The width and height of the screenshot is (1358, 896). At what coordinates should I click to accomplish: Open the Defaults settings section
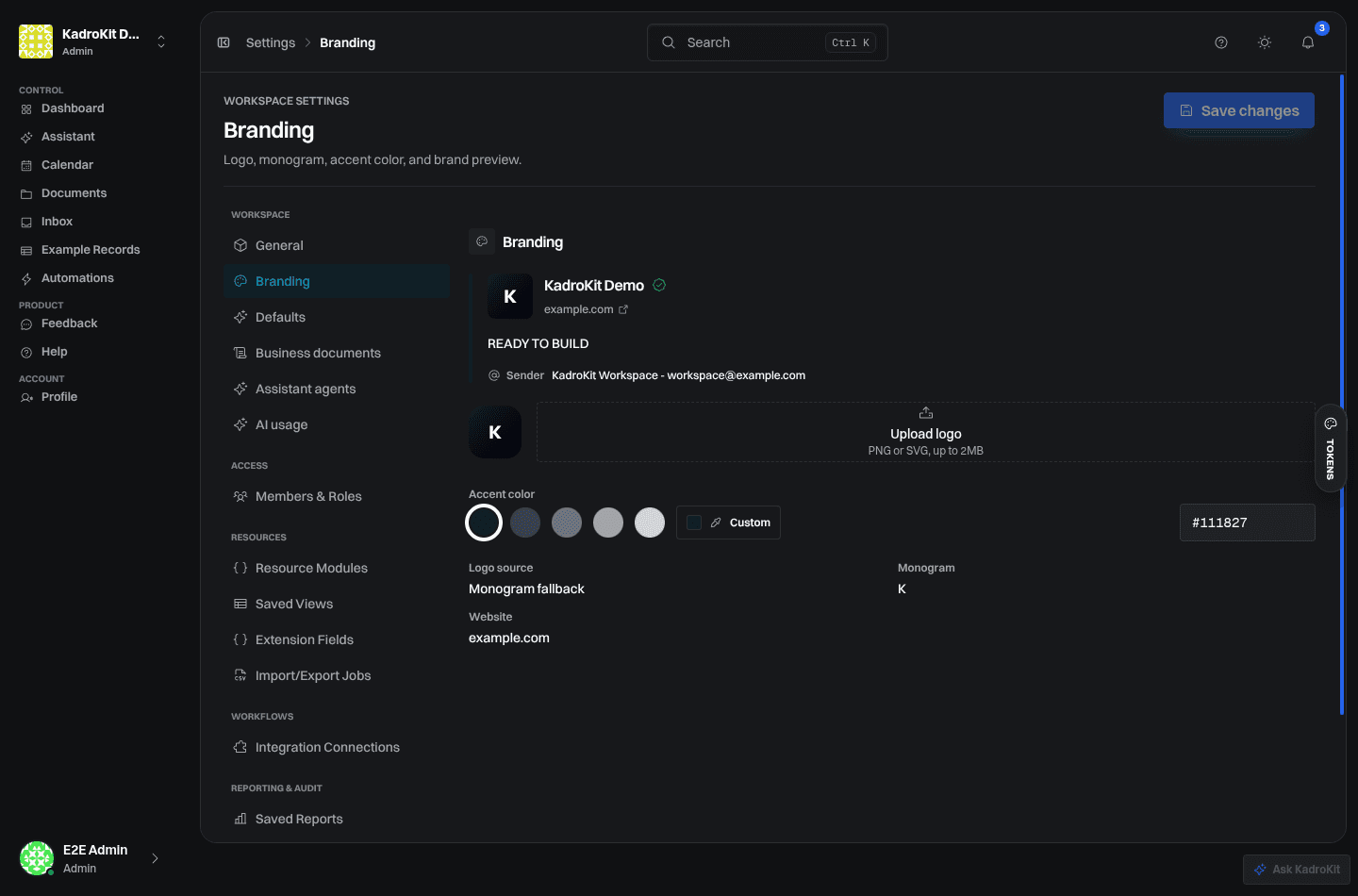click(x=337, y=317)
